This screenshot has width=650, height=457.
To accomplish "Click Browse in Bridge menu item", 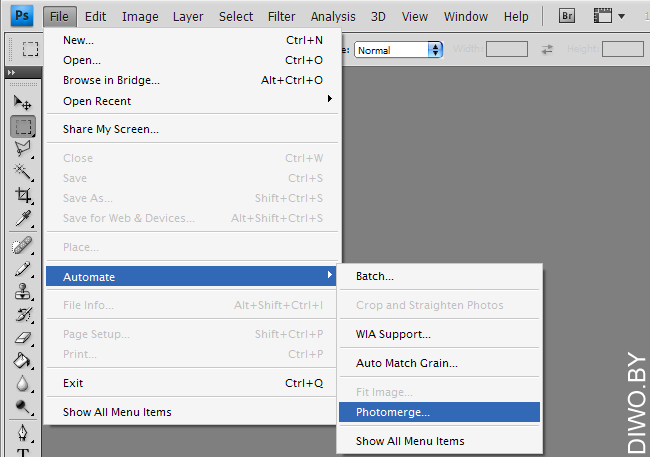I will point(111,80).
